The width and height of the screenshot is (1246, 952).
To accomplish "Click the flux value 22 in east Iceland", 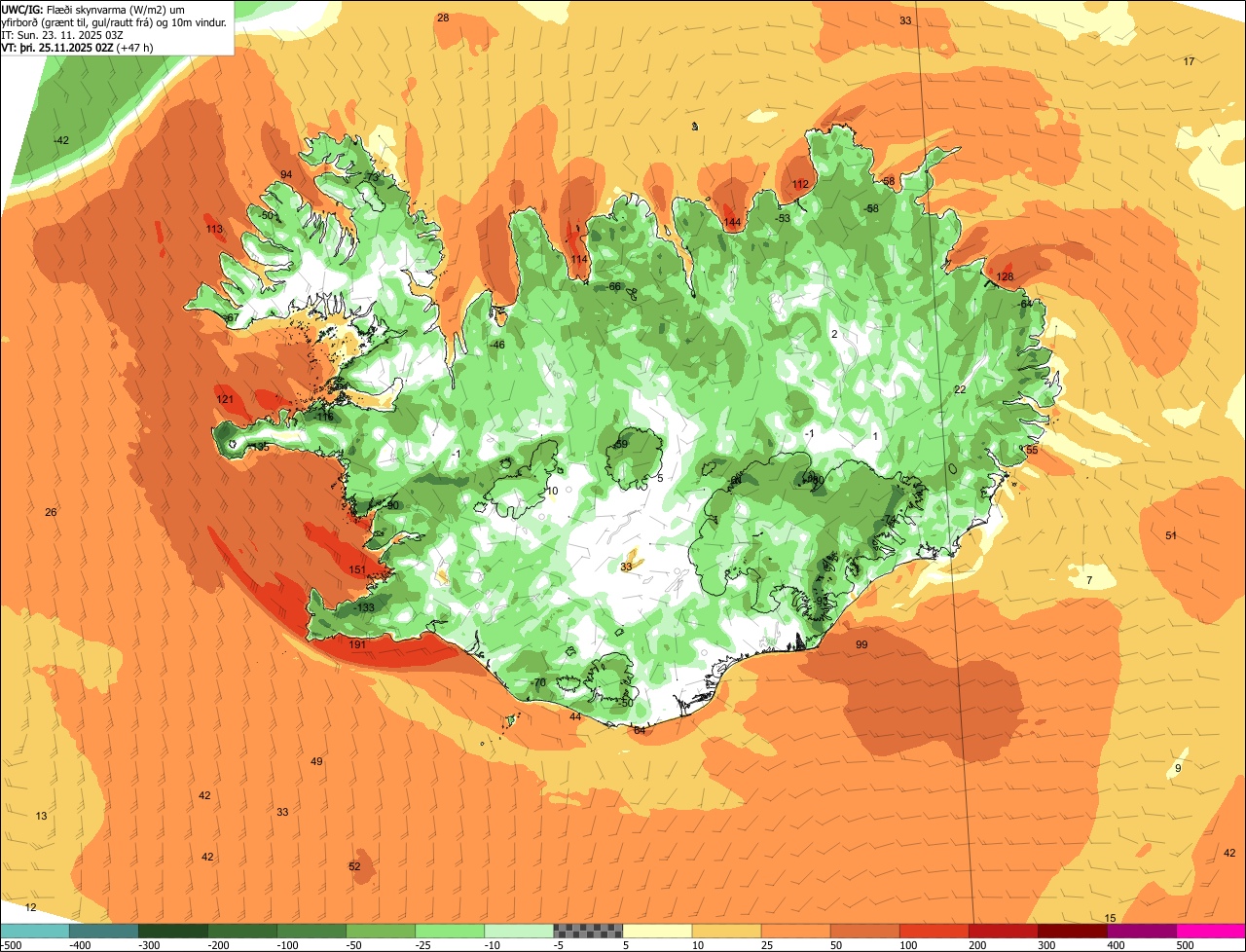I will pyautogui.click(x=960, y=390).
